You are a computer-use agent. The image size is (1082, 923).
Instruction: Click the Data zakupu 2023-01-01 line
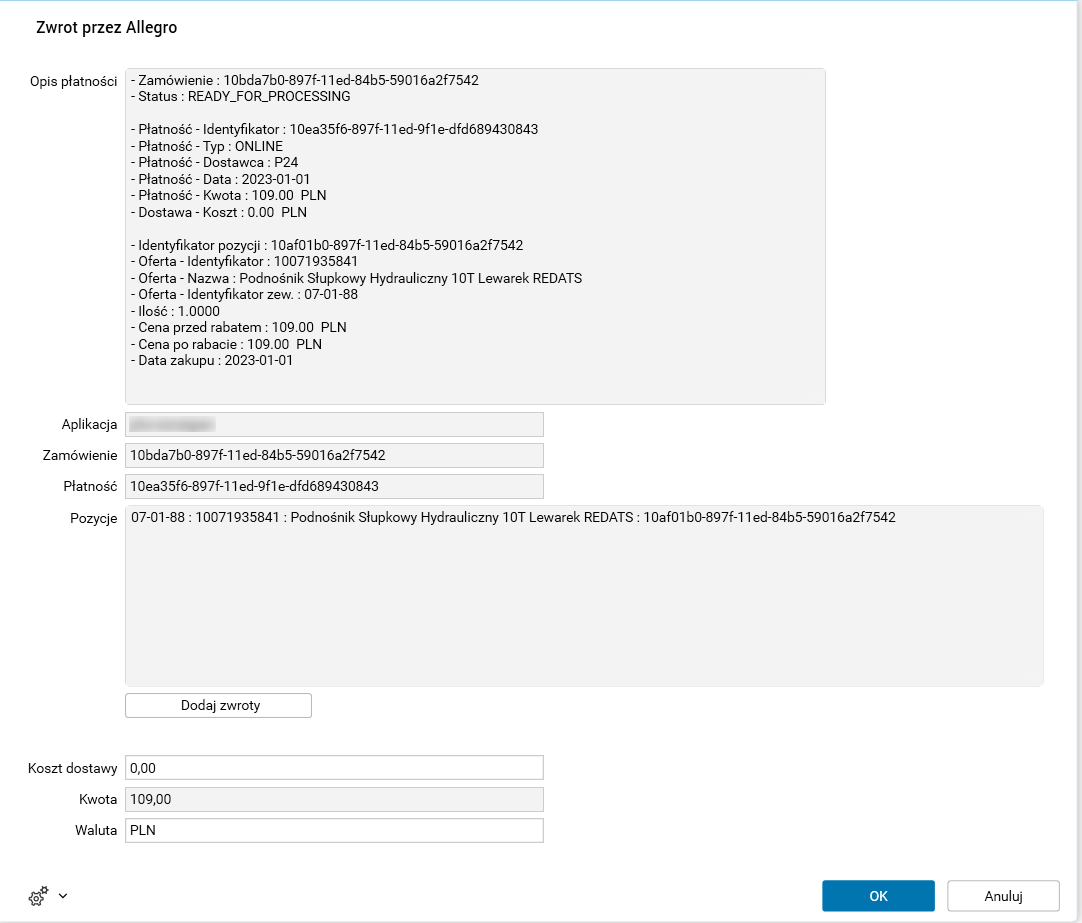click(x=211, y=360)
